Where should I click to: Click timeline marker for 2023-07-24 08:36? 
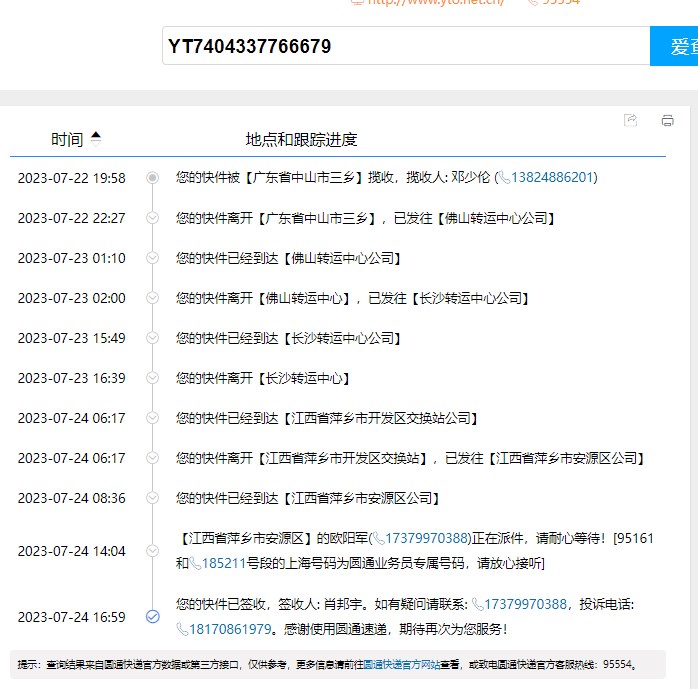[153, 498]
